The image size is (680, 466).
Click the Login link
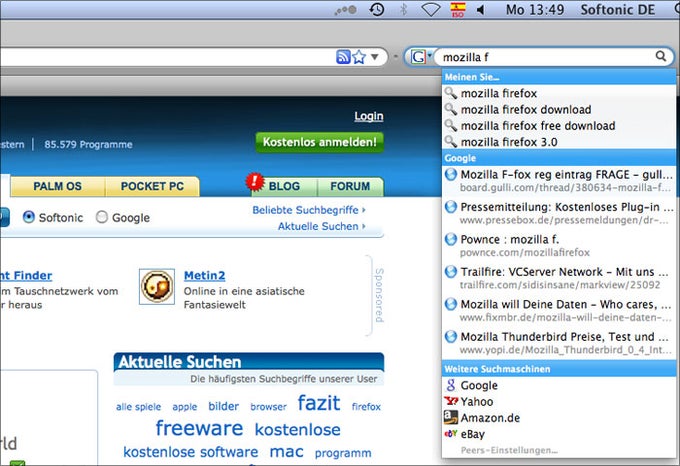coord(369,116)
